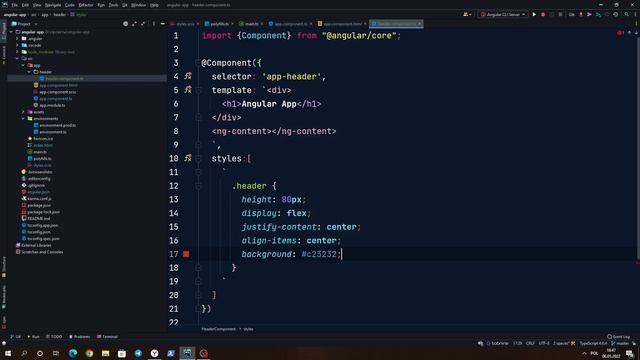Viewport: 640px width, 360px height.
Task: Open the Git tool window tab
Action: (x=16, y=337)
